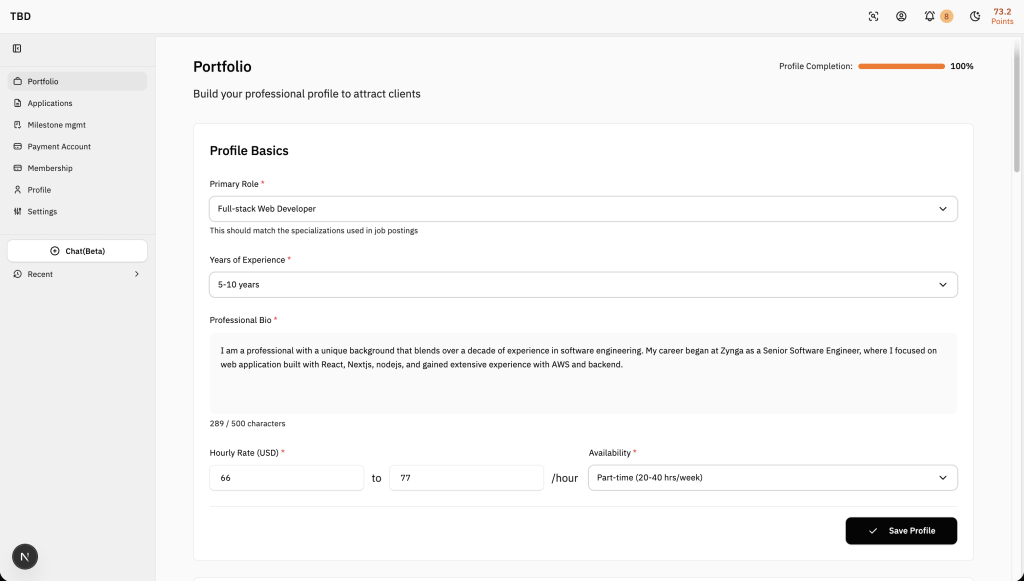This screenshot has height=581, width=1024.
Task: Click the Next.js N logo badge
Action: [x=26, y=557]
